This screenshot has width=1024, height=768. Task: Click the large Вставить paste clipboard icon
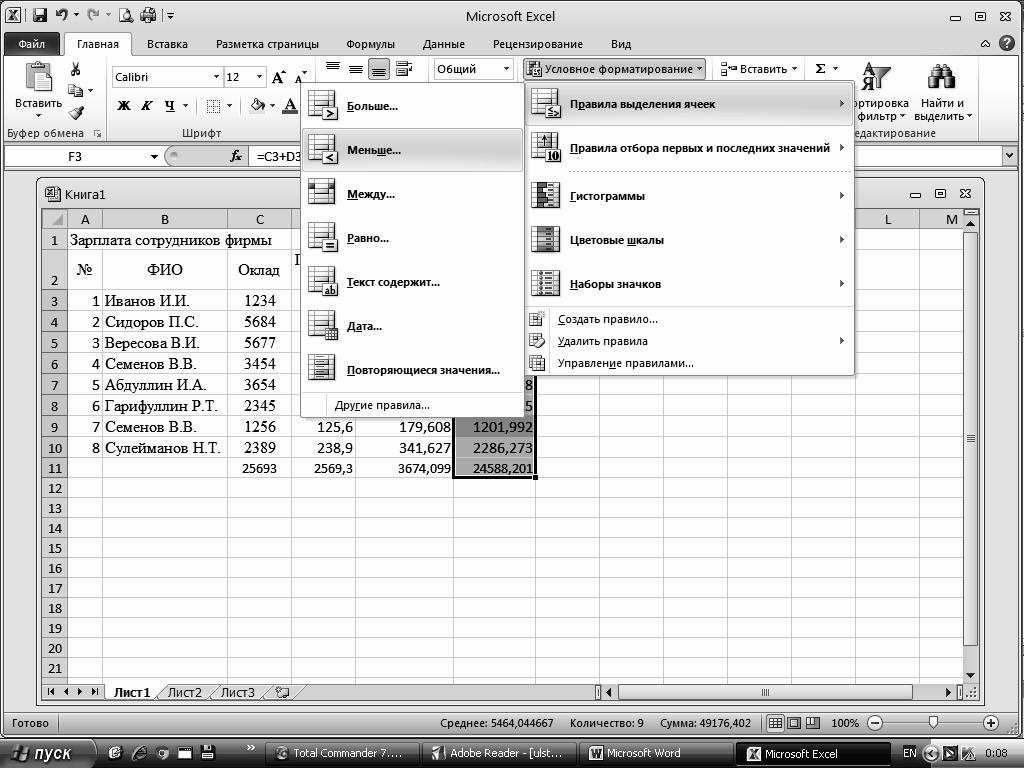(39, 77)
